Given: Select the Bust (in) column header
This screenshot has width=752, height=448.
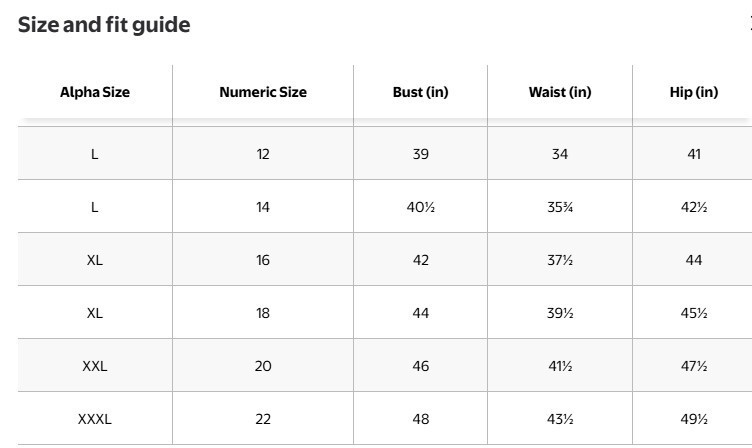Looking at the screenshot, I should pyautogui.click(x=421, y=92).
